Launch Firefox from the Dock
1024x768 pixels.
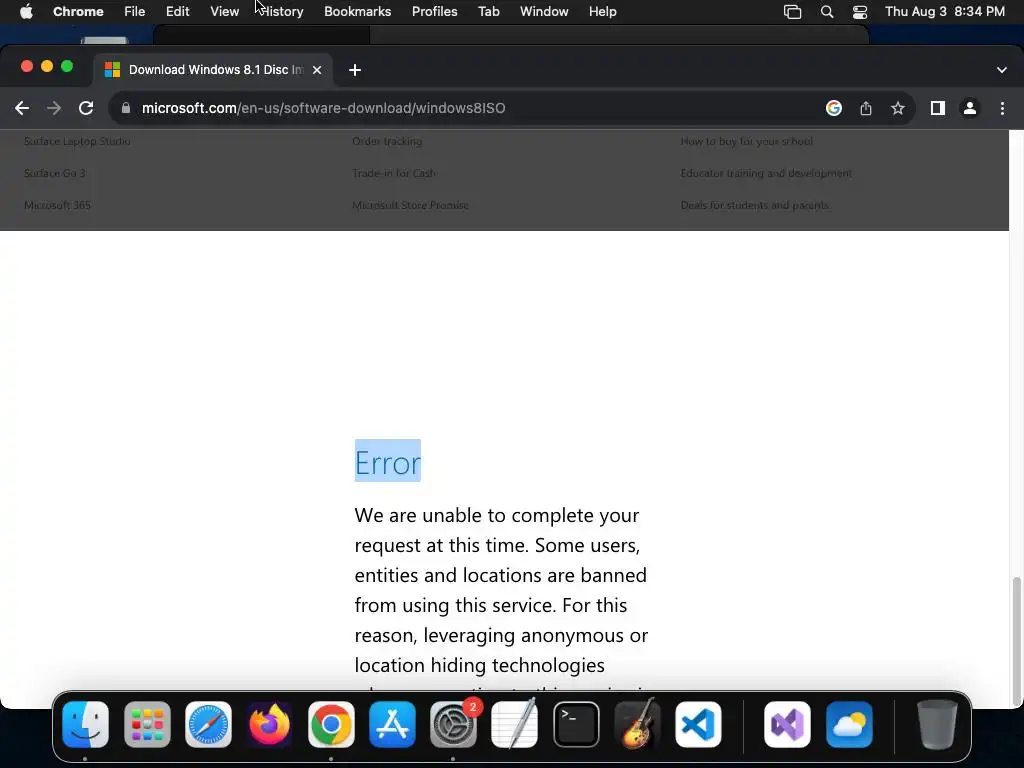(270, 724)
